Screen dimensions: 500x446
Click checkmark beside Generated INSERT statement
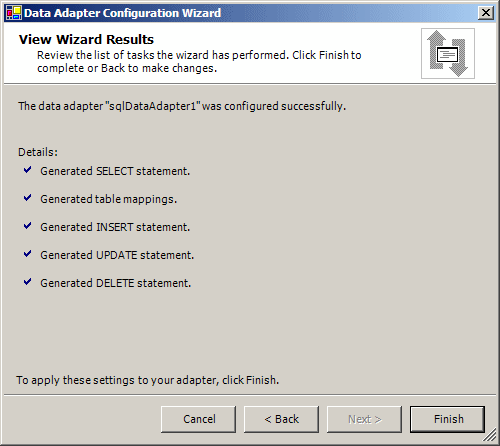[x=28, y=226]
